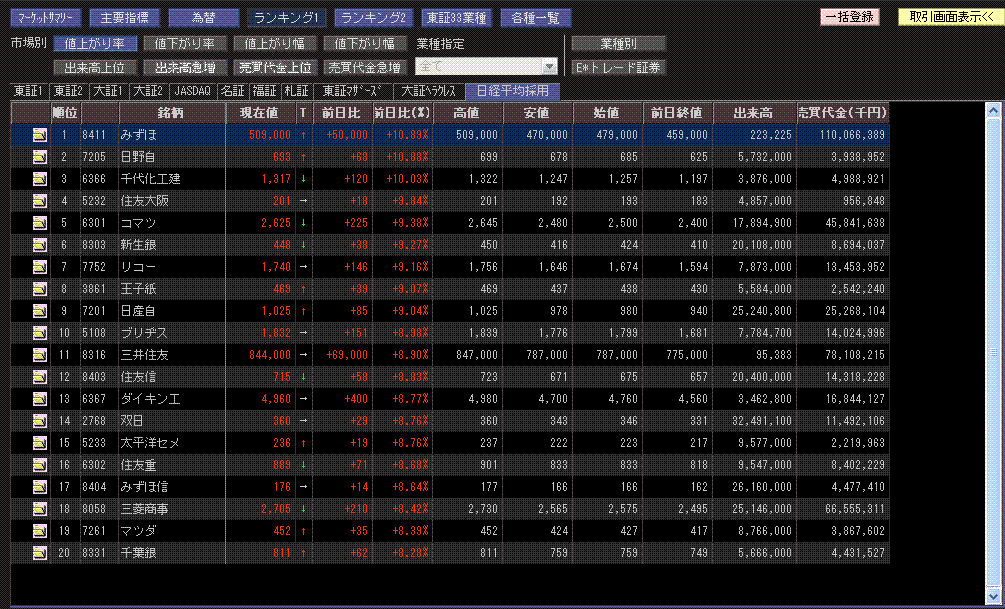
Task: Click the icon for 日産自 row
Action: tap(40, 310)
